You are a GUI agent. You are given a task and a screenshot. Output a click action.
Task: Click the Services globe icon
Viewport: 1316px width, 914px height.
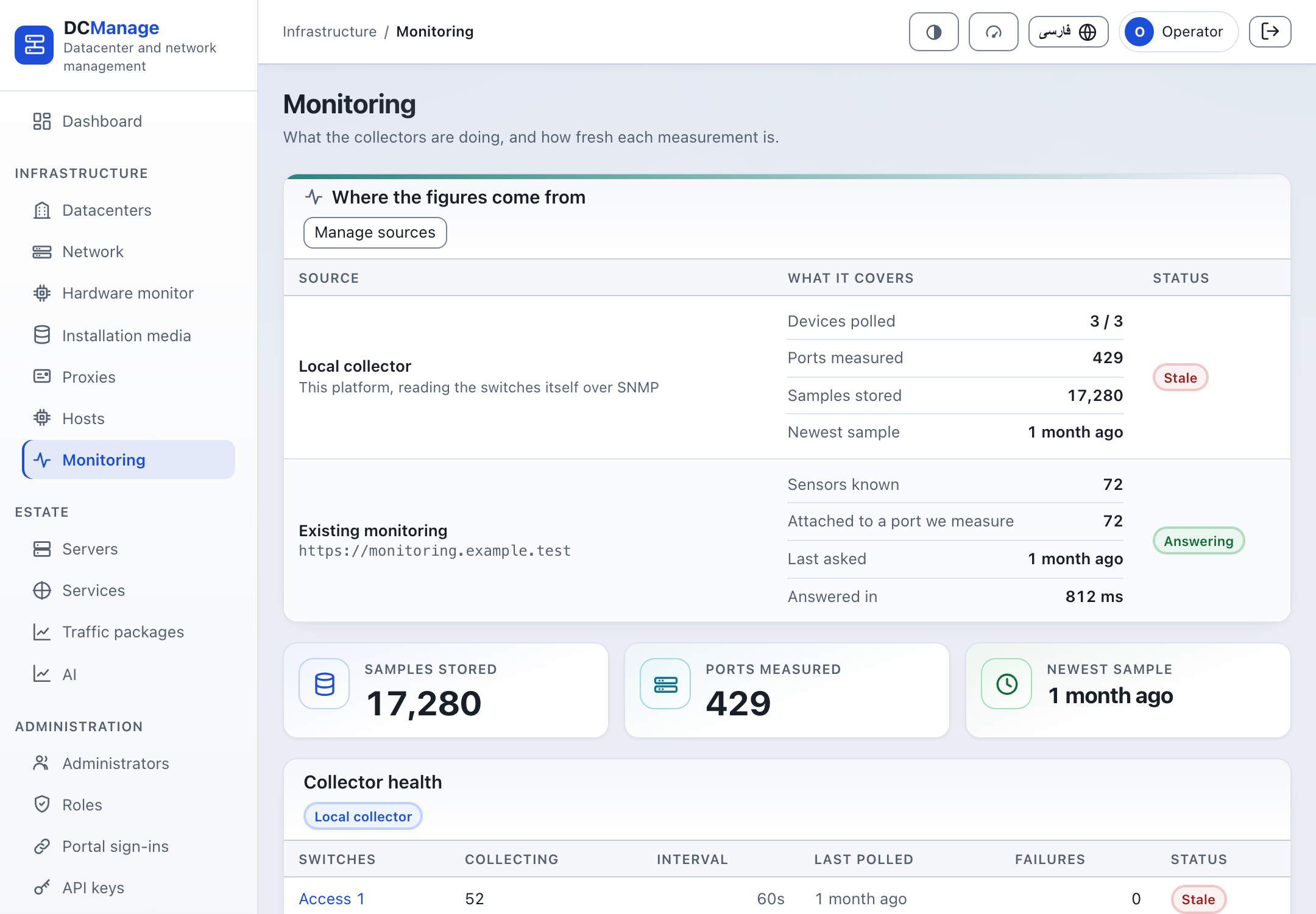pos(42,590)
